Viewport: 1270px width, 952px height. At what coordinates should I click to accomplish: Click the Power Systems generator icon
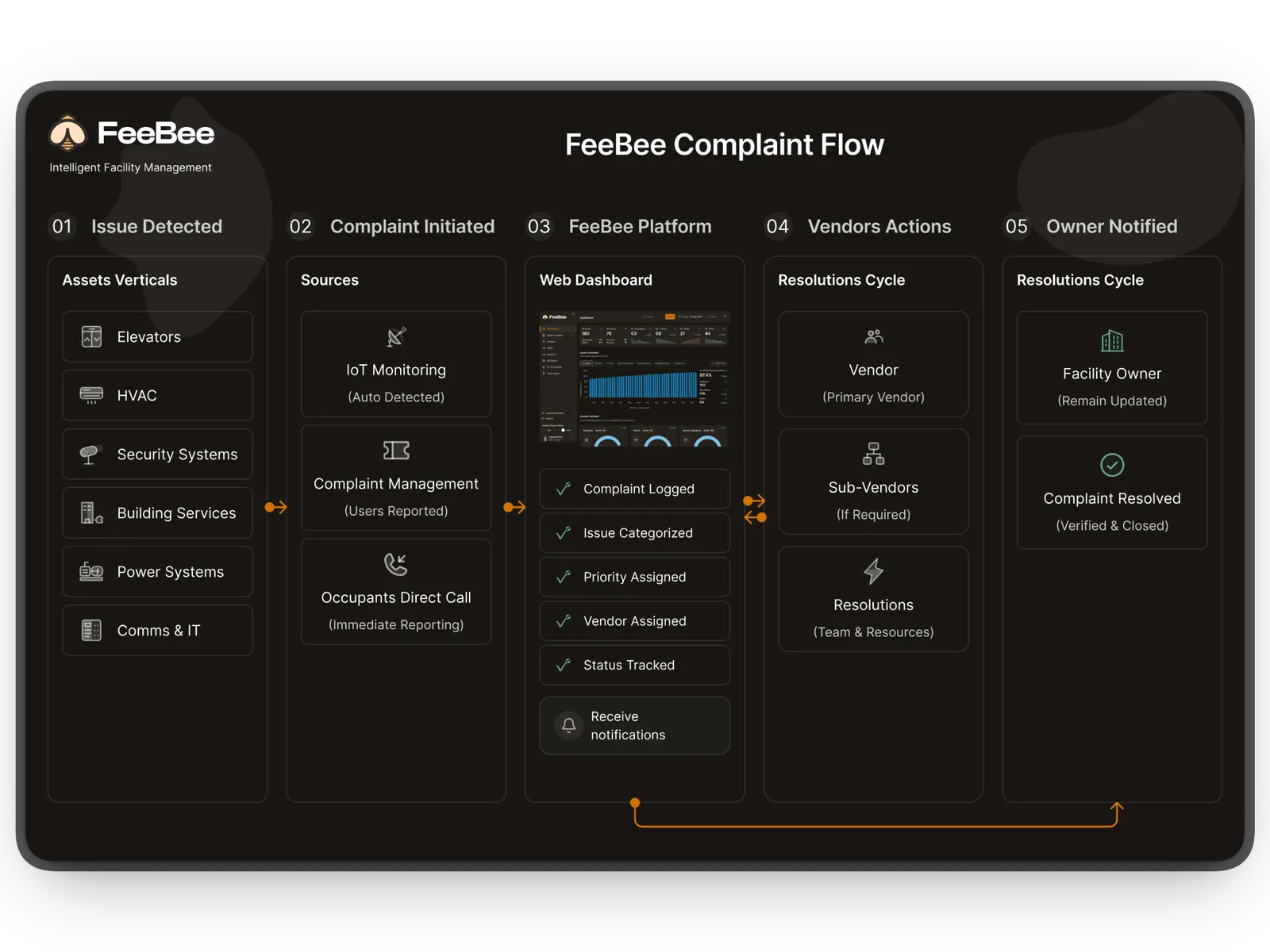pyautogui.click(x=91, y=571)
